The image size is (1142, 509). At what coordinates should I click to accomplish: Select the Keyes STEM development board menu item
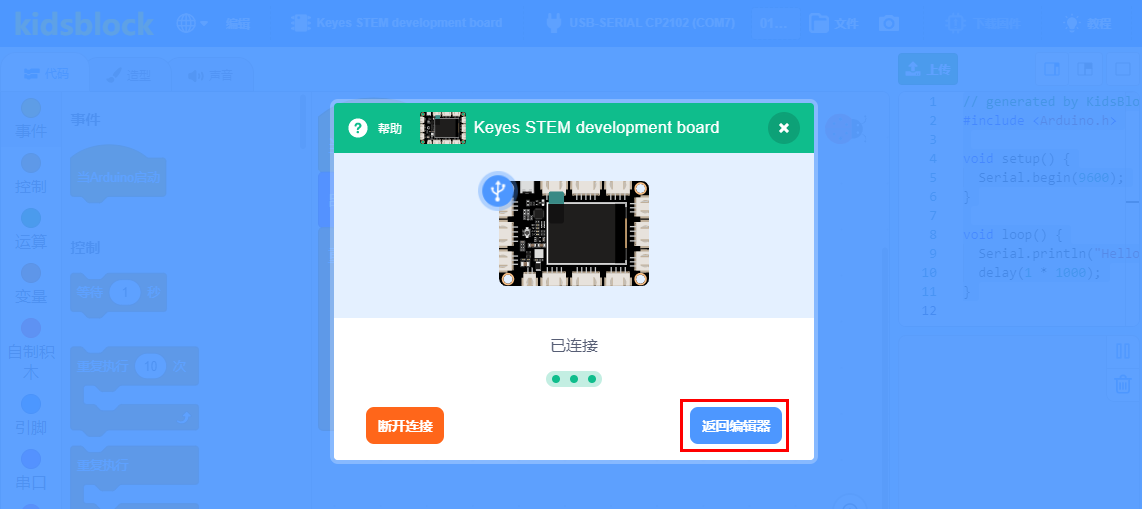(x=397, y=23)
